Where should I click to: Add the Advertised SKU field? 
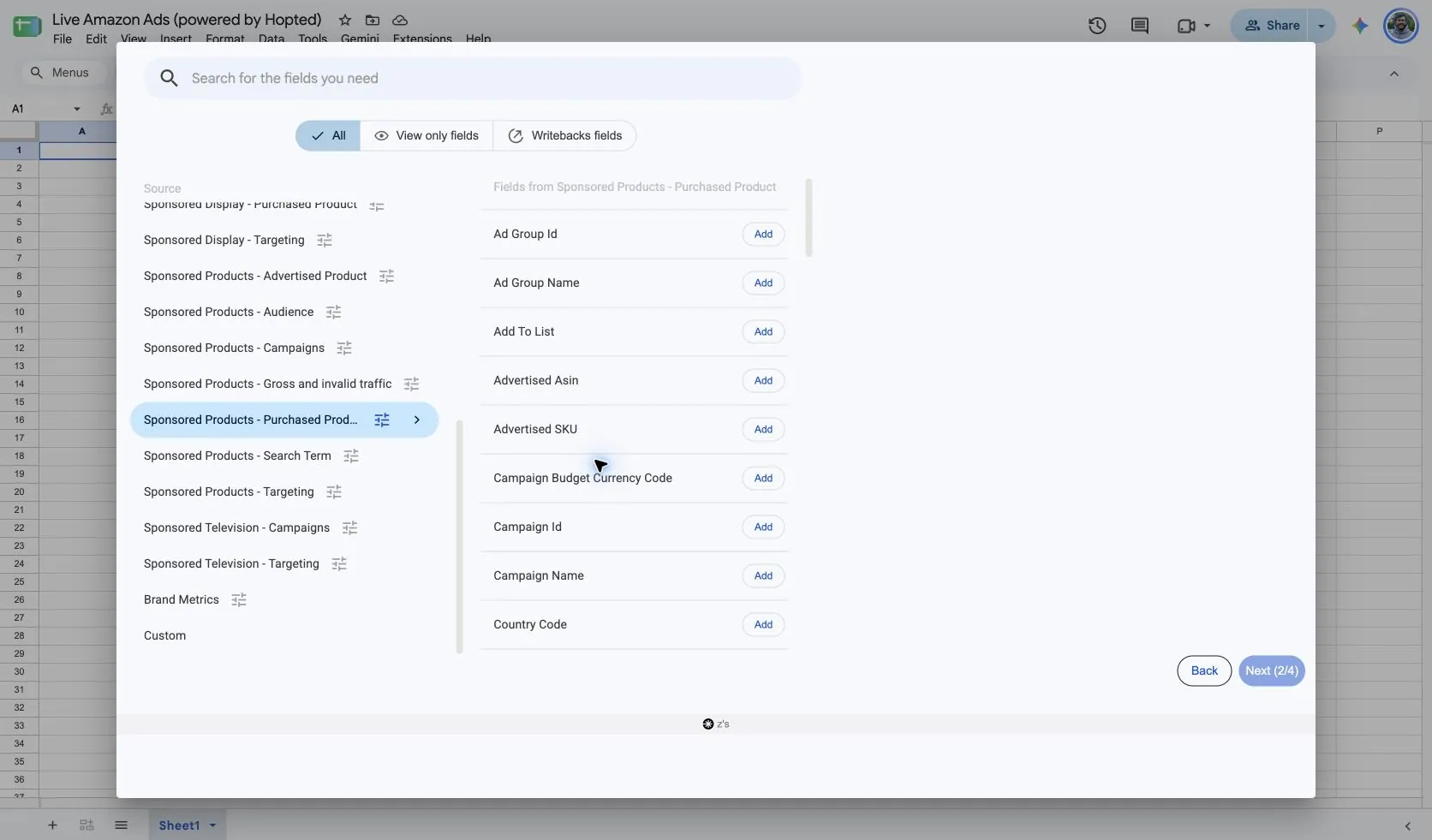tap(763, 430)
